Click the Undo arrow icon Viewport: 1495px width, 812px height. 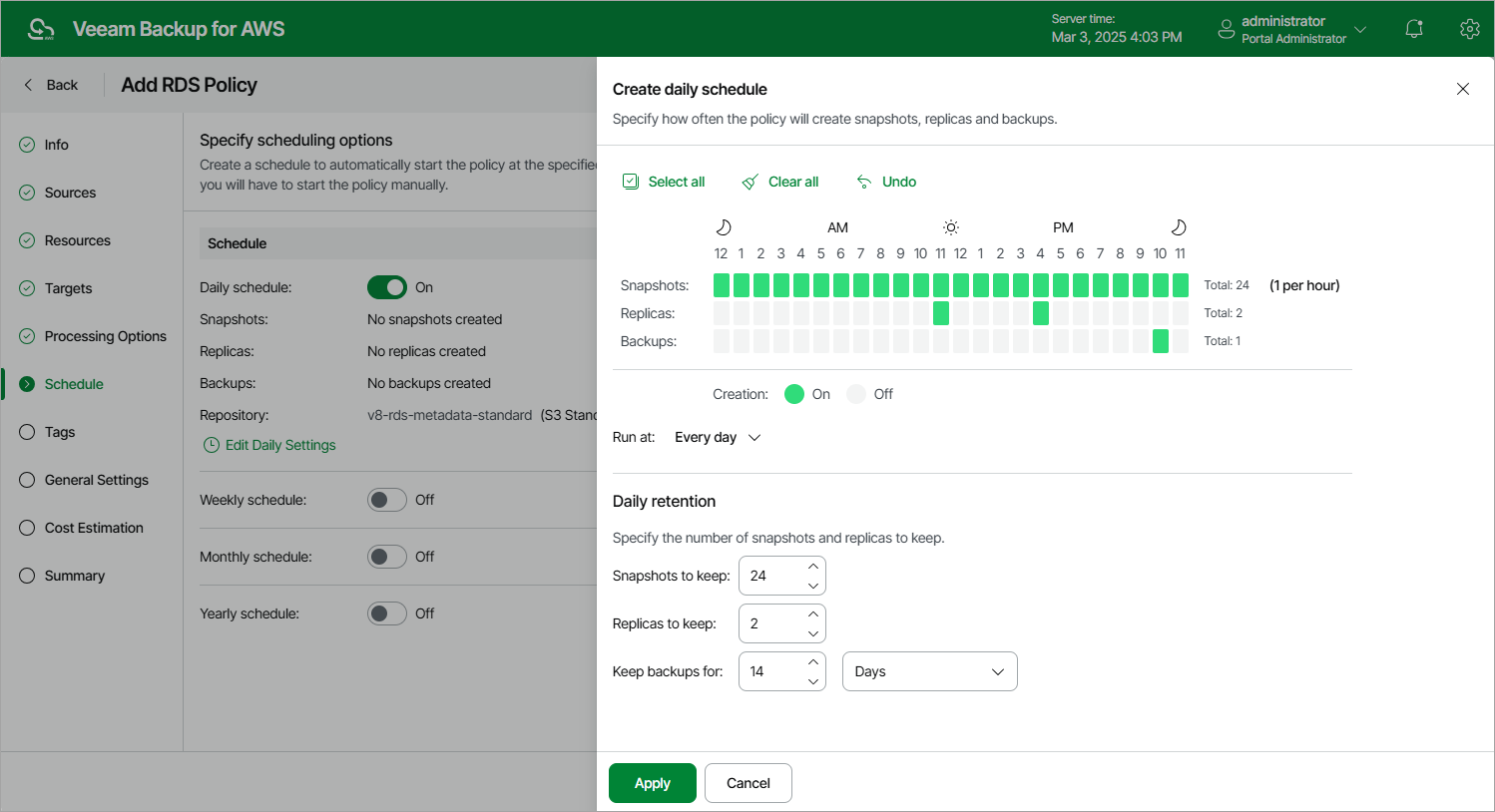(863, 181)
